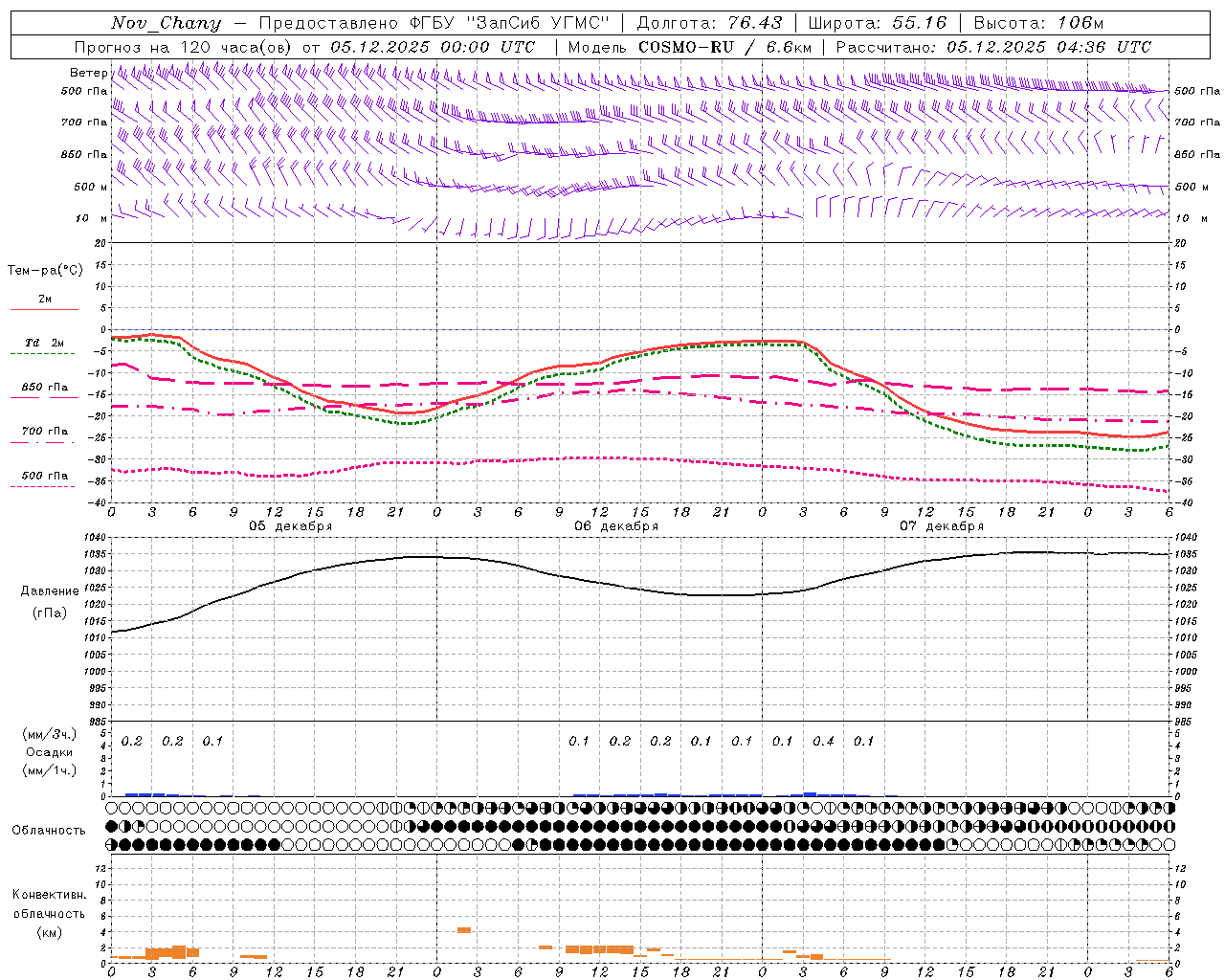Select the Конвективн. convective cloud label
This screenshot has height=980, width=1225.
coord(49,895)
